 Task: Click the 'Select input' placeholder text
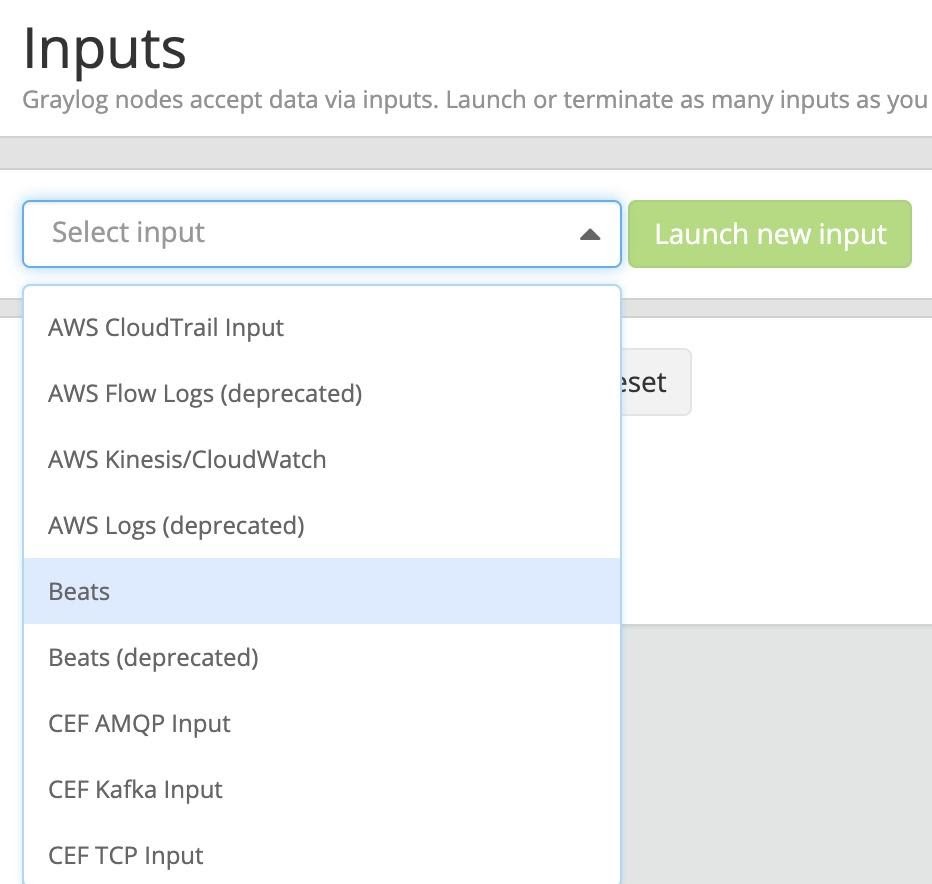click(x=128, y=233)
